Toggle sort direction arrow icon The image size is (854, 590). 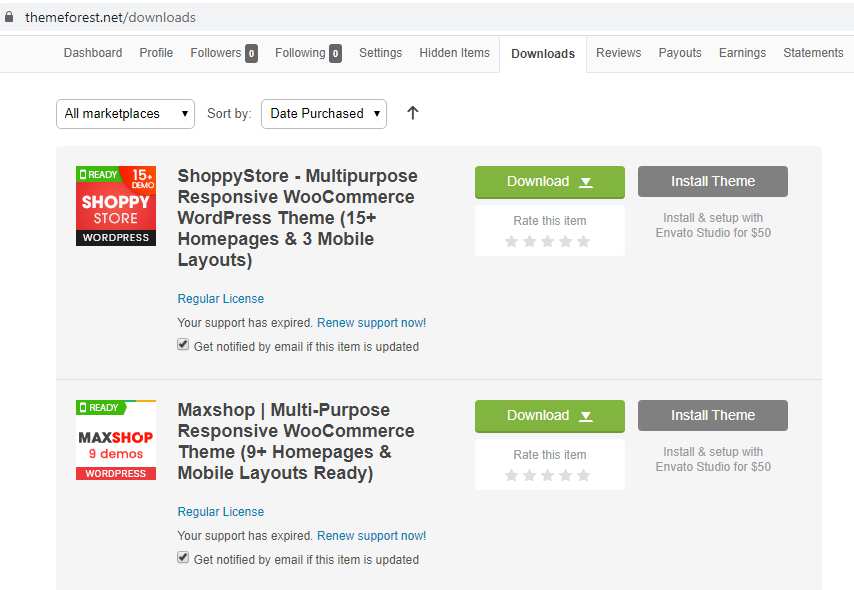tap(413, 113)
